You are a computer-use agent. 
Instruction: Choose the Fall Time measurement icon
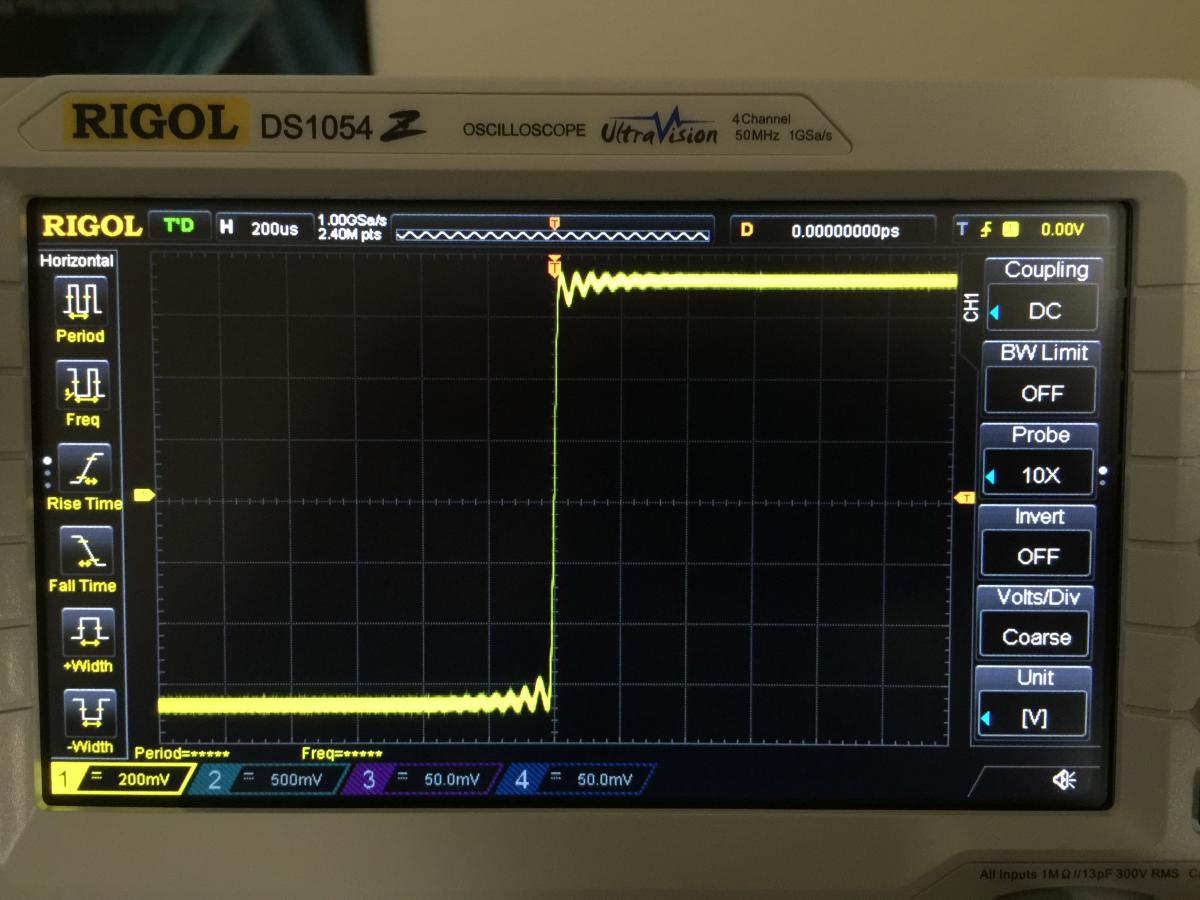[x=84, y=550]
